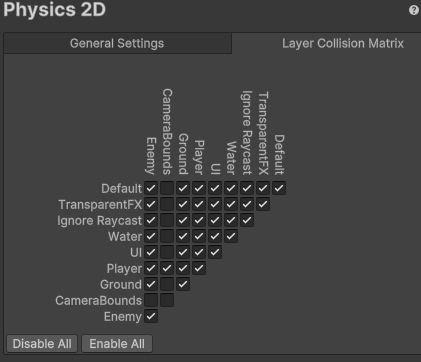
Task: Uncheck Ignore Raycast row Ignore Raycast column
Action: (x=247, y=220)
